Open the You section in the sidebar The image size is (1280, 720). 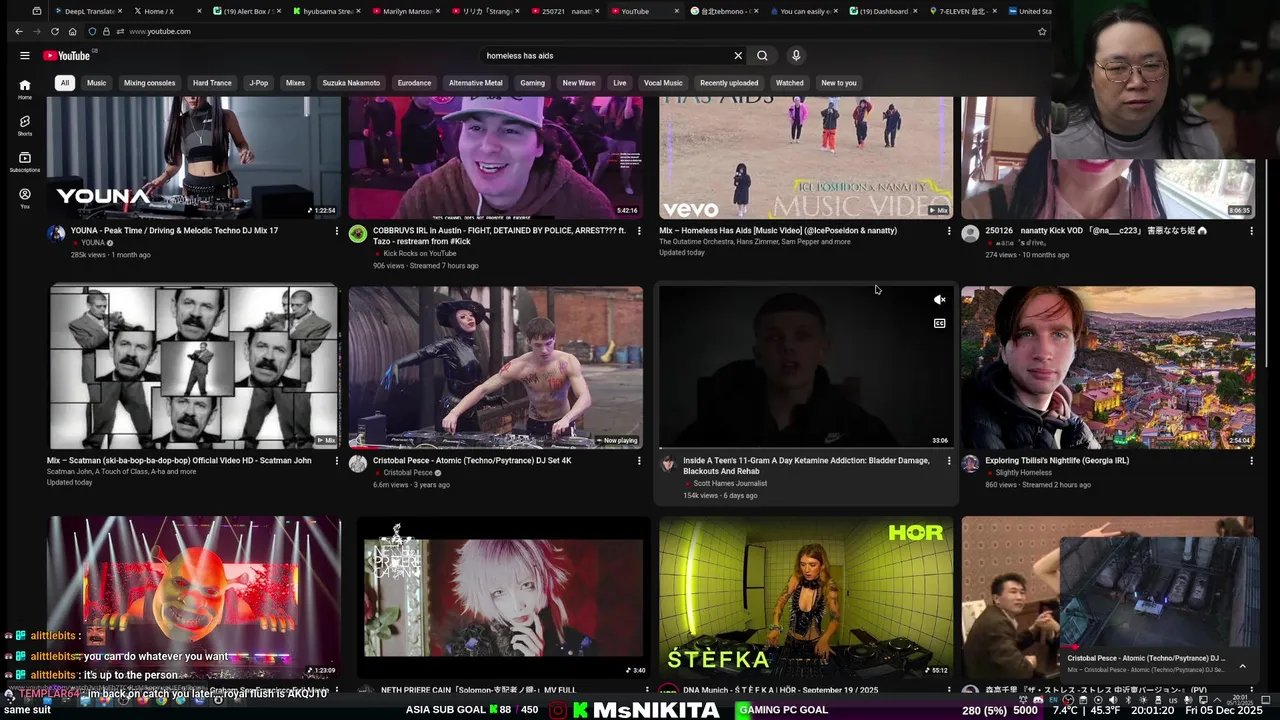pyautogui.click(x=25, y=198)
